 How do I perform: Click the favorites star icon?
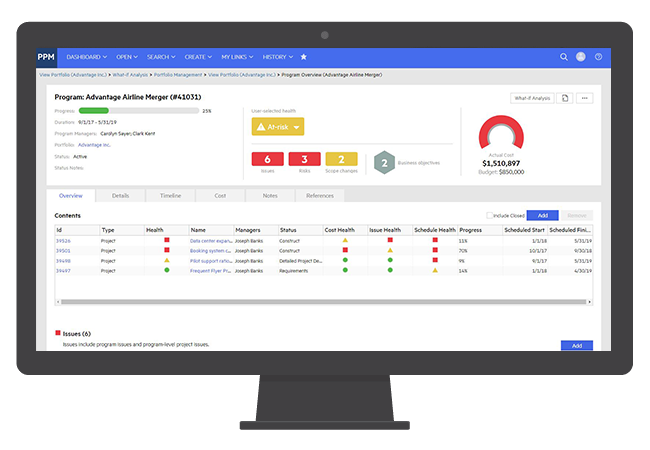point(303,57)
